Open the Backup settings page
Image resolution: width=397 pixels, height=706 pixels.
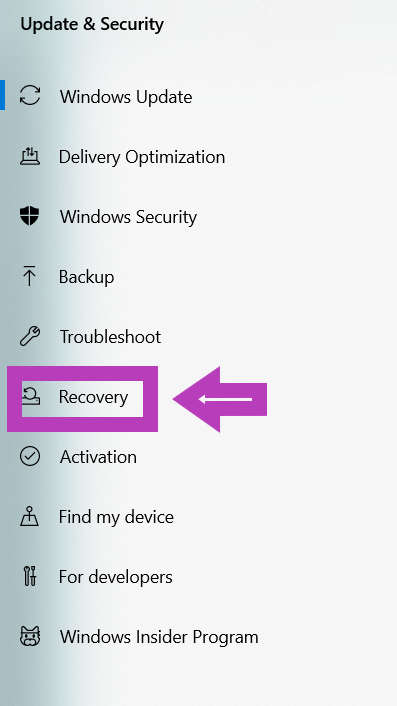(86, 276)
